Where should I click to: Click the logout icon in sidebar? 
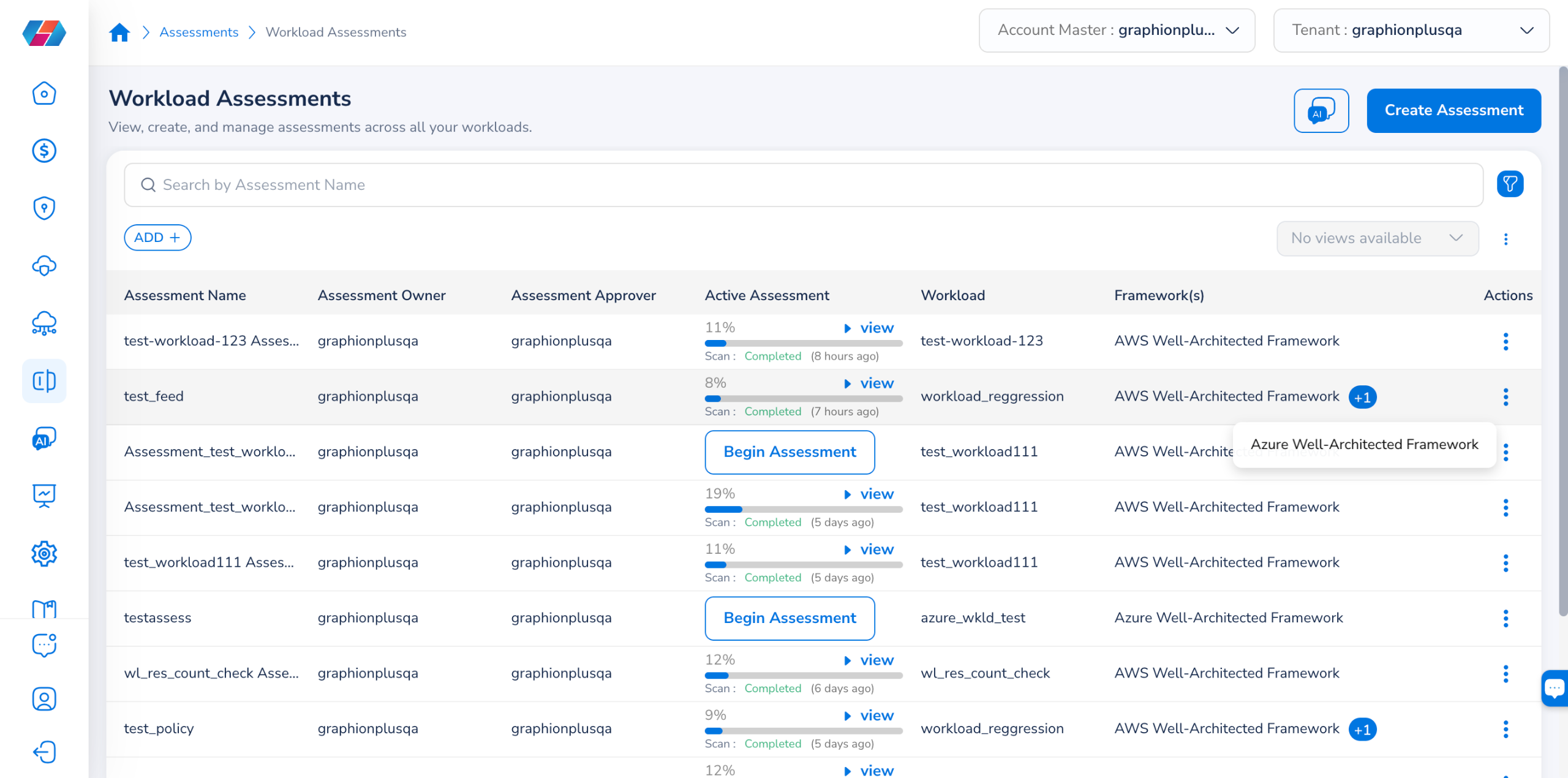click(44, 752)
